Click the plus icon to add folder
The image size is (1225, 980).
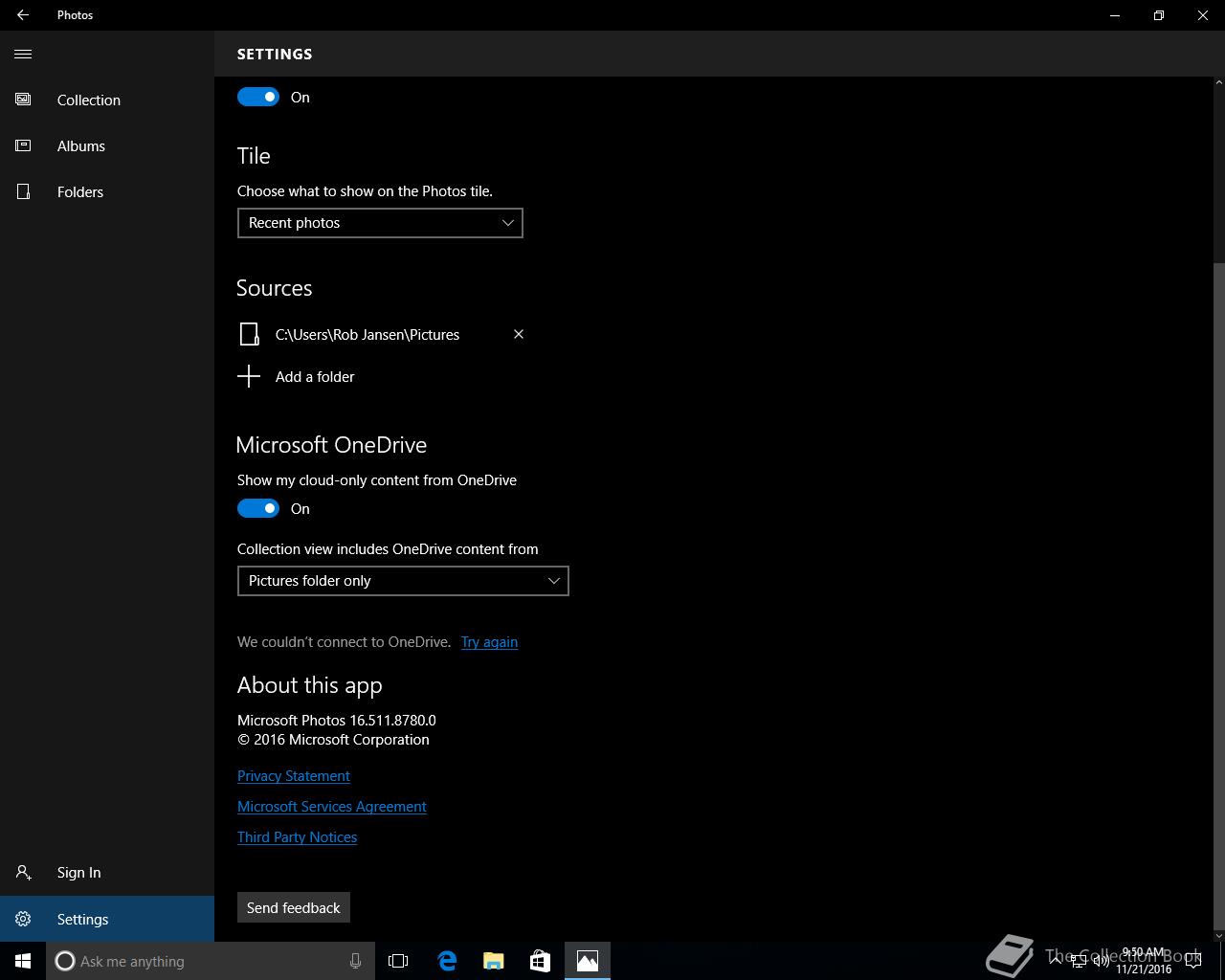pos(249,376)
